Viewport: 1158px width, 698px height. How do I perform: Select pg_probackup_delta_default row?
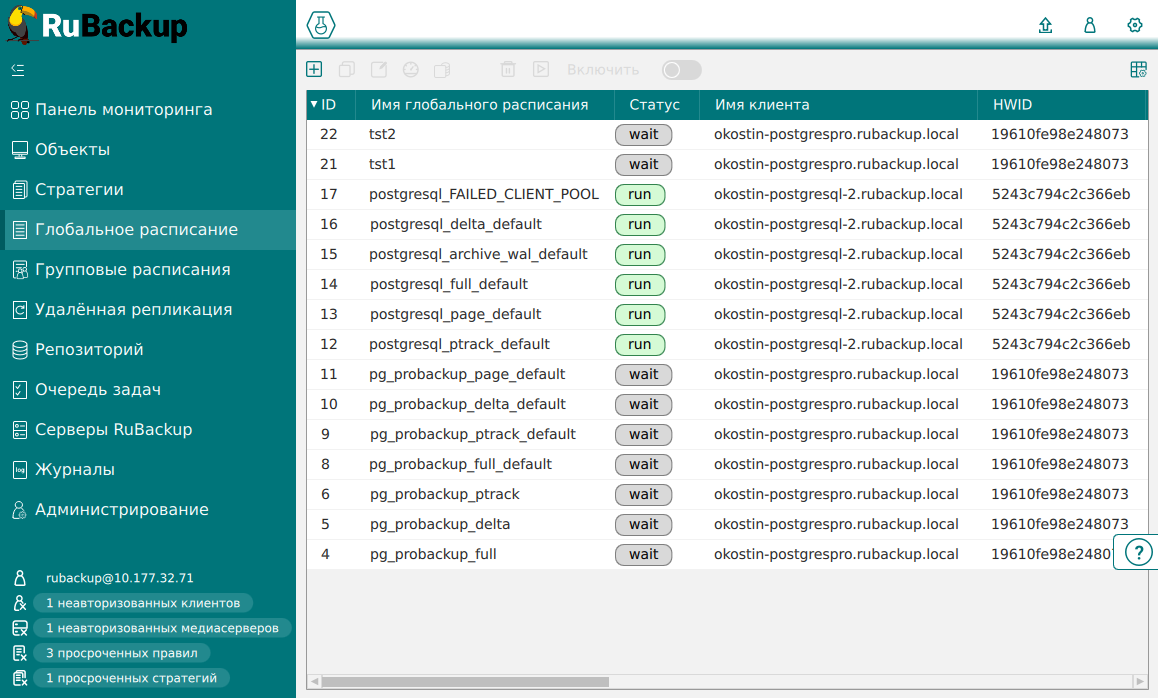(x=727, y=405)
